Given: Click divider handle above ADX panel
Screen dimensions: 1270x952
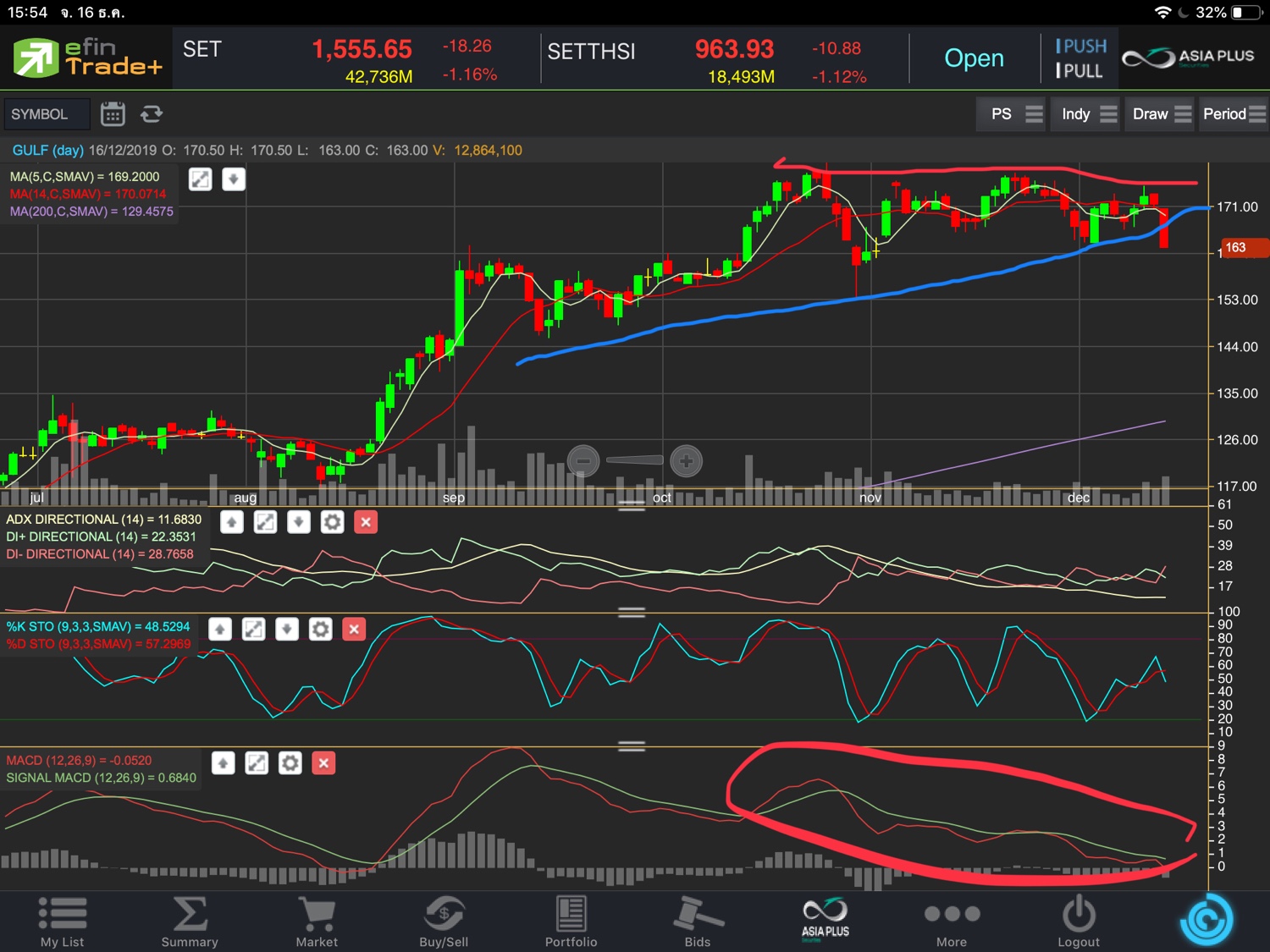Looking at the screenshot, I should (632, 505).
